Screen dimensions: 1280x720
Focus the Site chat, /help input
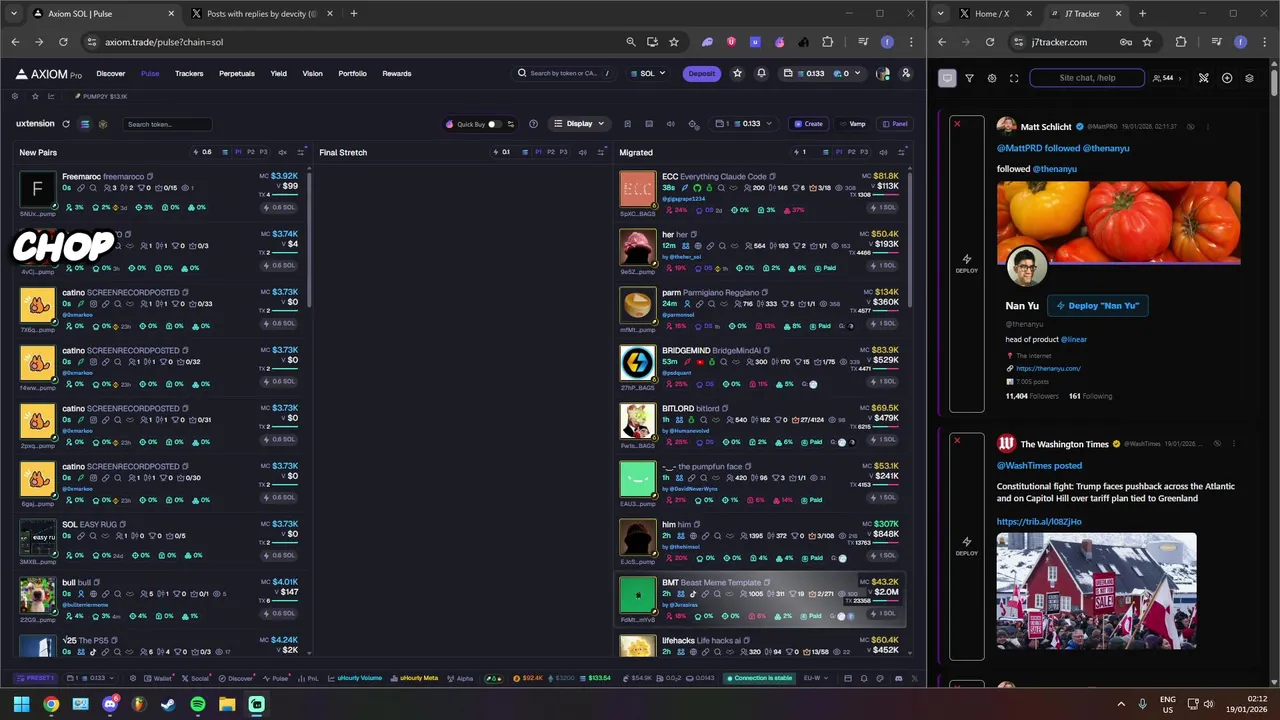pos(1087,78)
